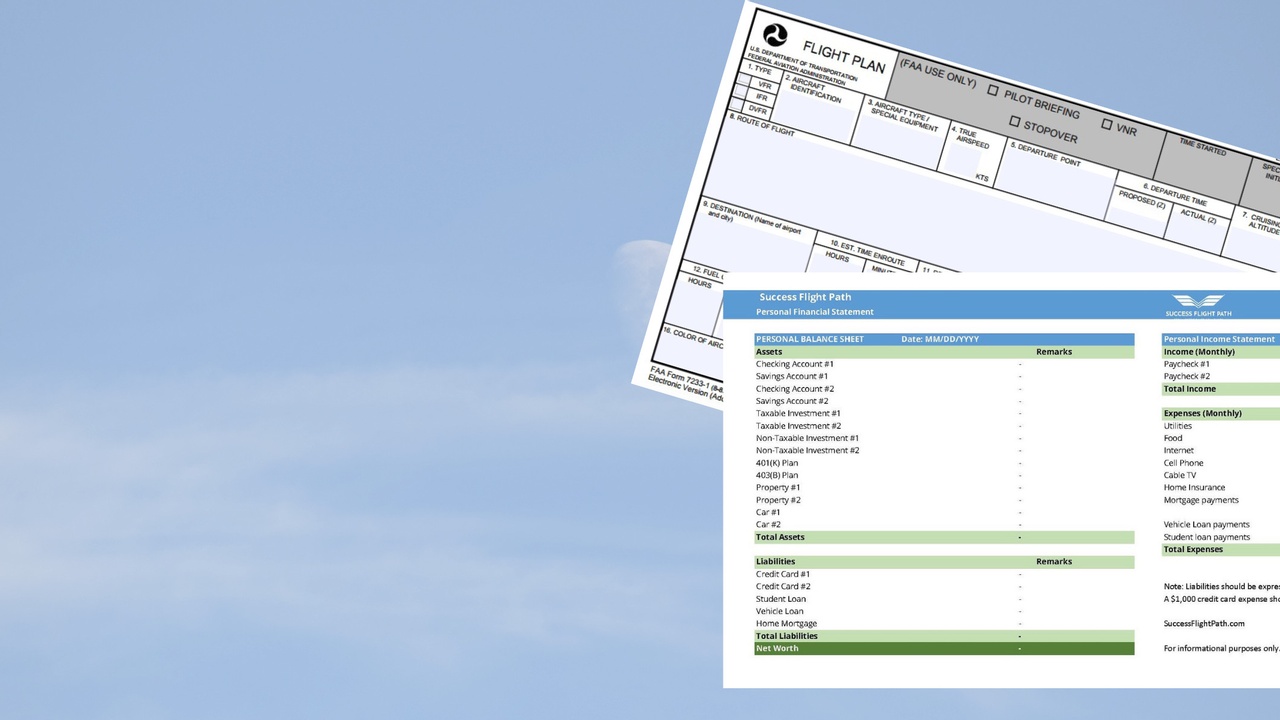The height and width of the screenshot is (720, 1280).
Task: Select the 'Home Mortgage' row
Action: pyautogui.click(x=944, y=623)
